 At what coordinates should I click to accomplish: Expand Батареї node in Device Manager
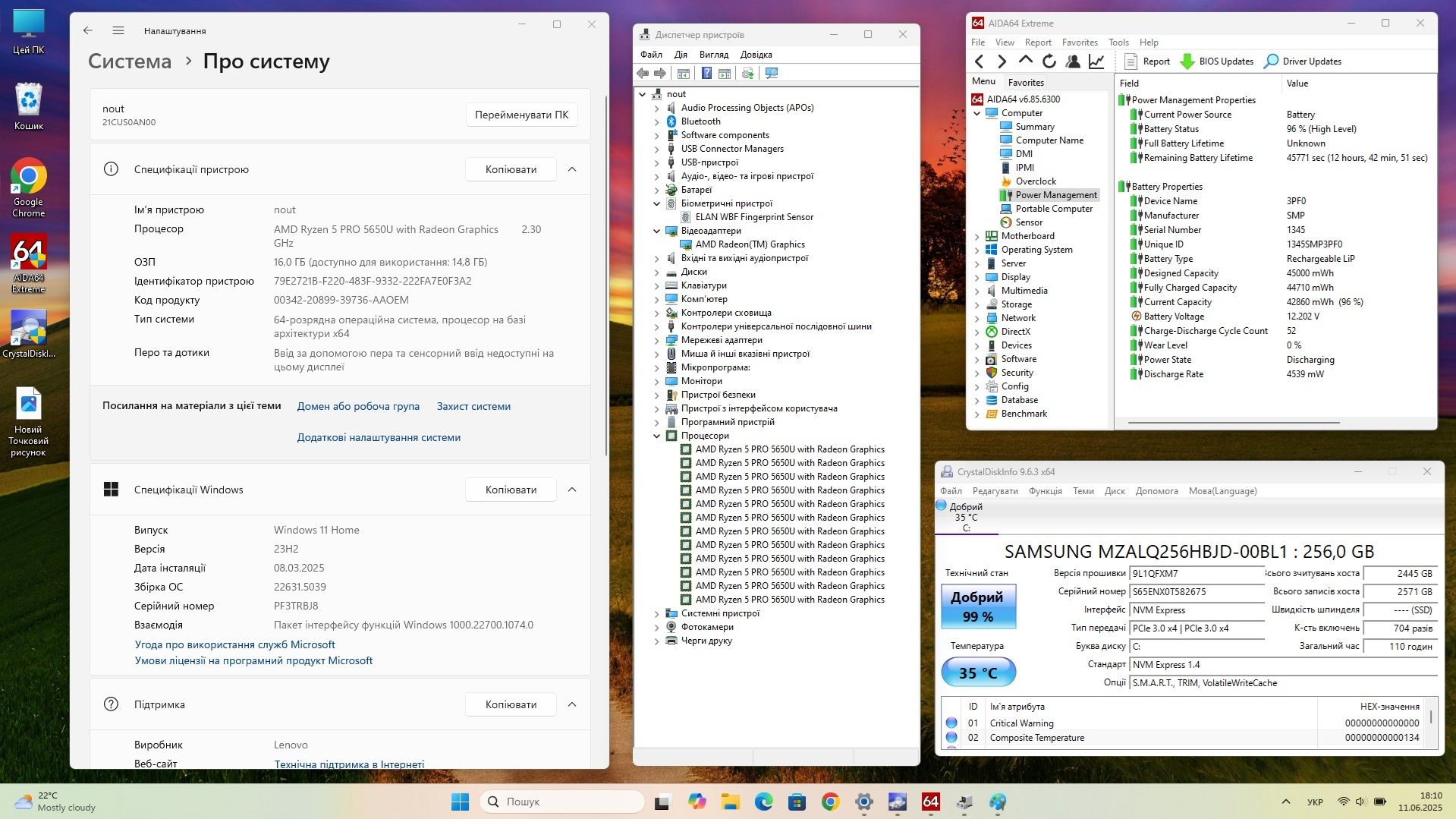click(x=657, y=190)
